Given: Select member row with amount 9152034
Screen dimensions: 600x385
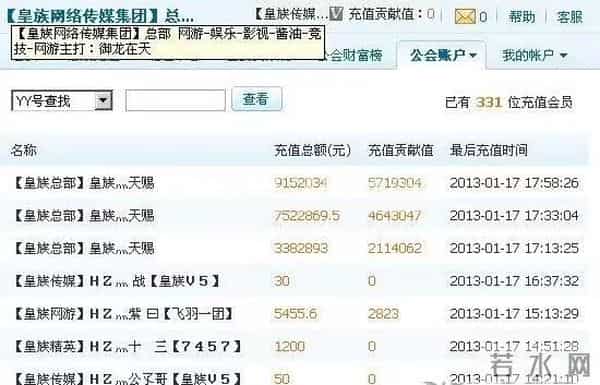Looking at the screenshot, I should (295, 183).
